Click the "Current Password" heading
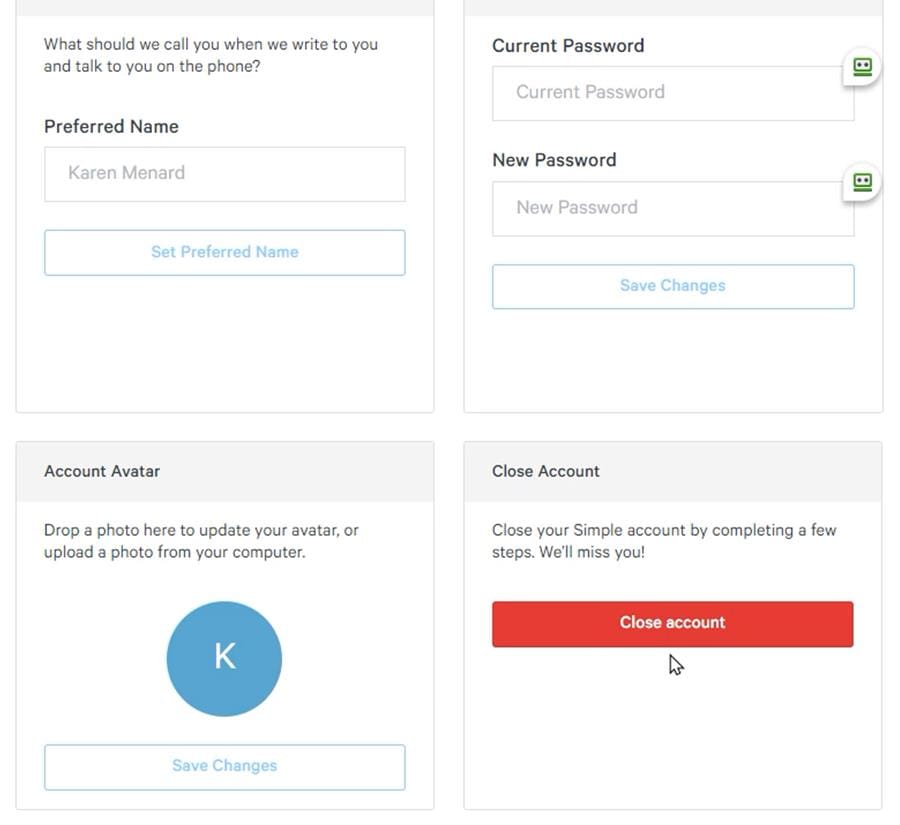The height and width of the screenshot is (825, 900). [567, 45]
